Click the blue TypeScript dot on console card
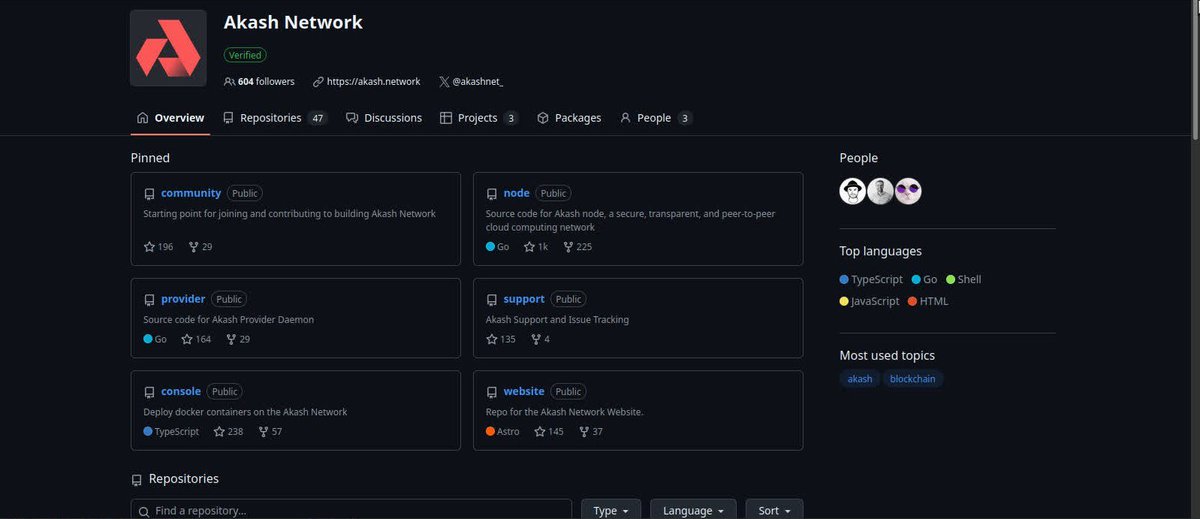 pos(148,432)
